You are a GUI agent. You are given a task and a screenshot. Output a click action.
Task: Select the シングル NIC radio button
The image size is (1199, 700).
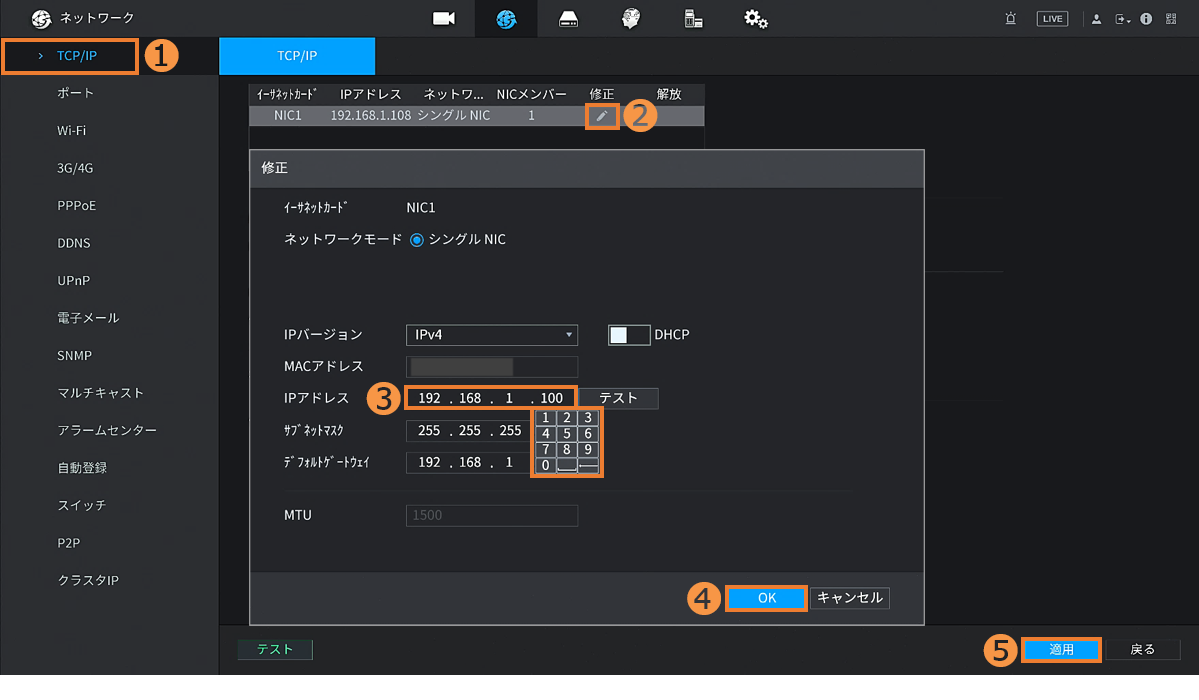417,240
